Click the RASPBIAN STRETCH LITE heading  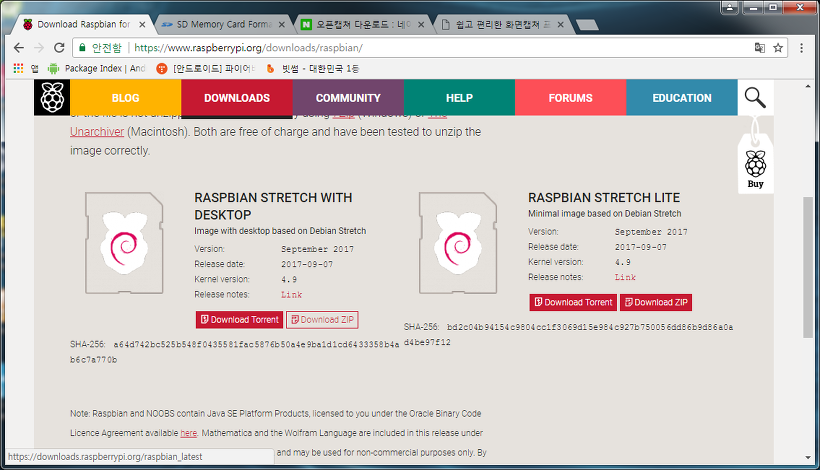(x=604, y=198)
